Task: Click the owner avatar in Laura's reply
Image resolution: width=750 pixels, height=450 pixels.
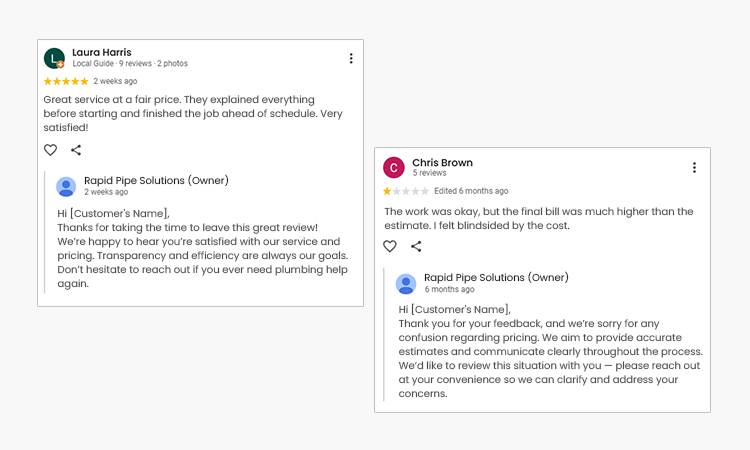Action: point(66,186)
